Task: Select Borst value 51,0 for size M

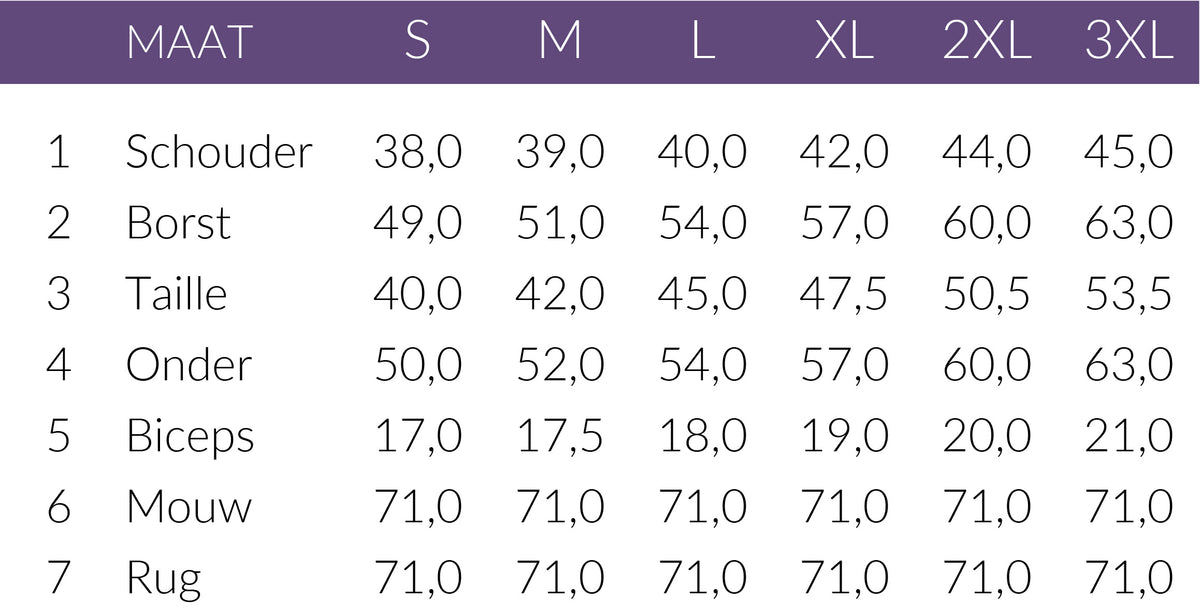Action: 560,223
